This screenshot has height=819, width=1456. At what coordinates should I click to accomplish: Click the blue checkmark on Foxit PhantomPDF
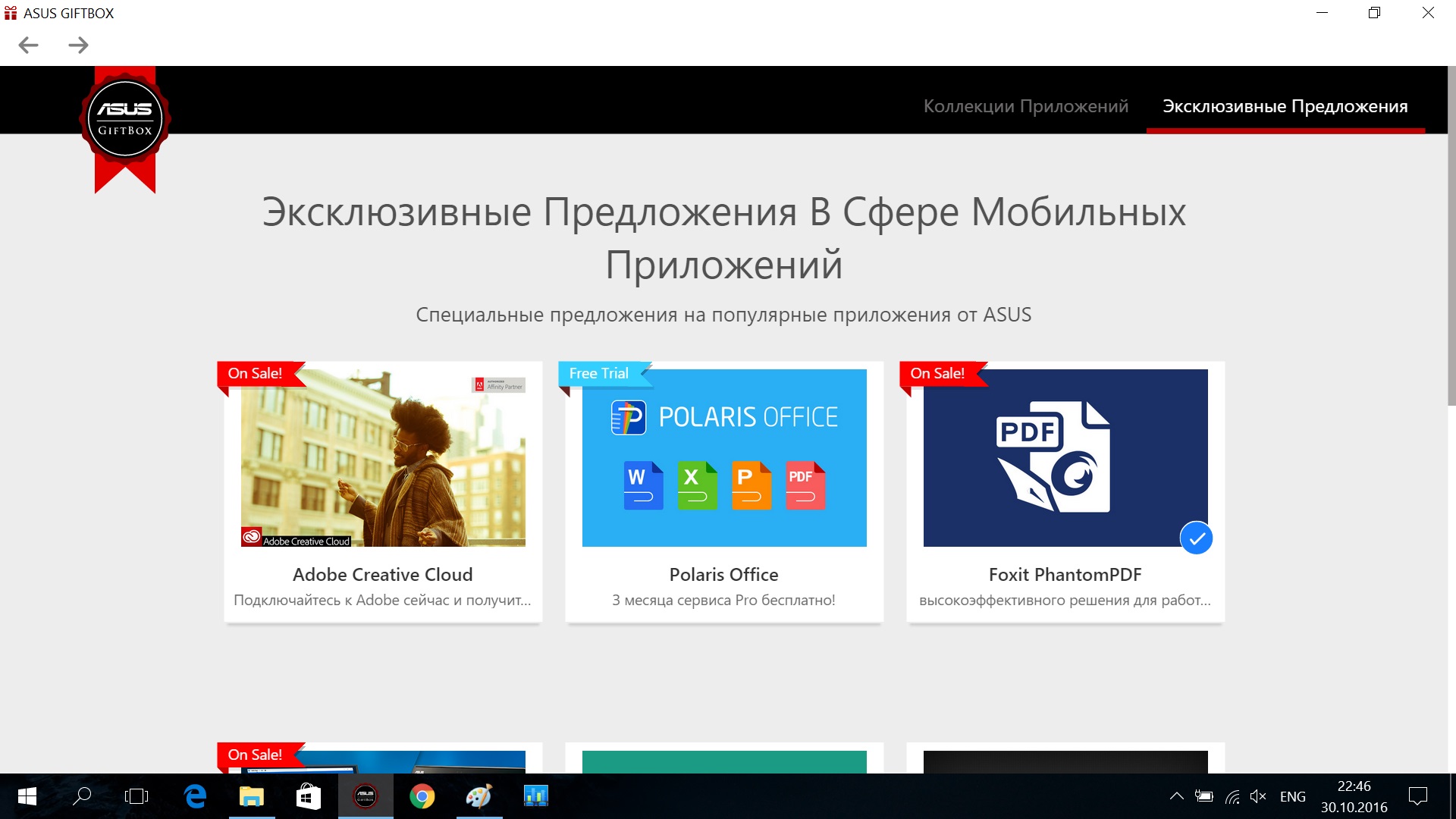(1196, 538)
